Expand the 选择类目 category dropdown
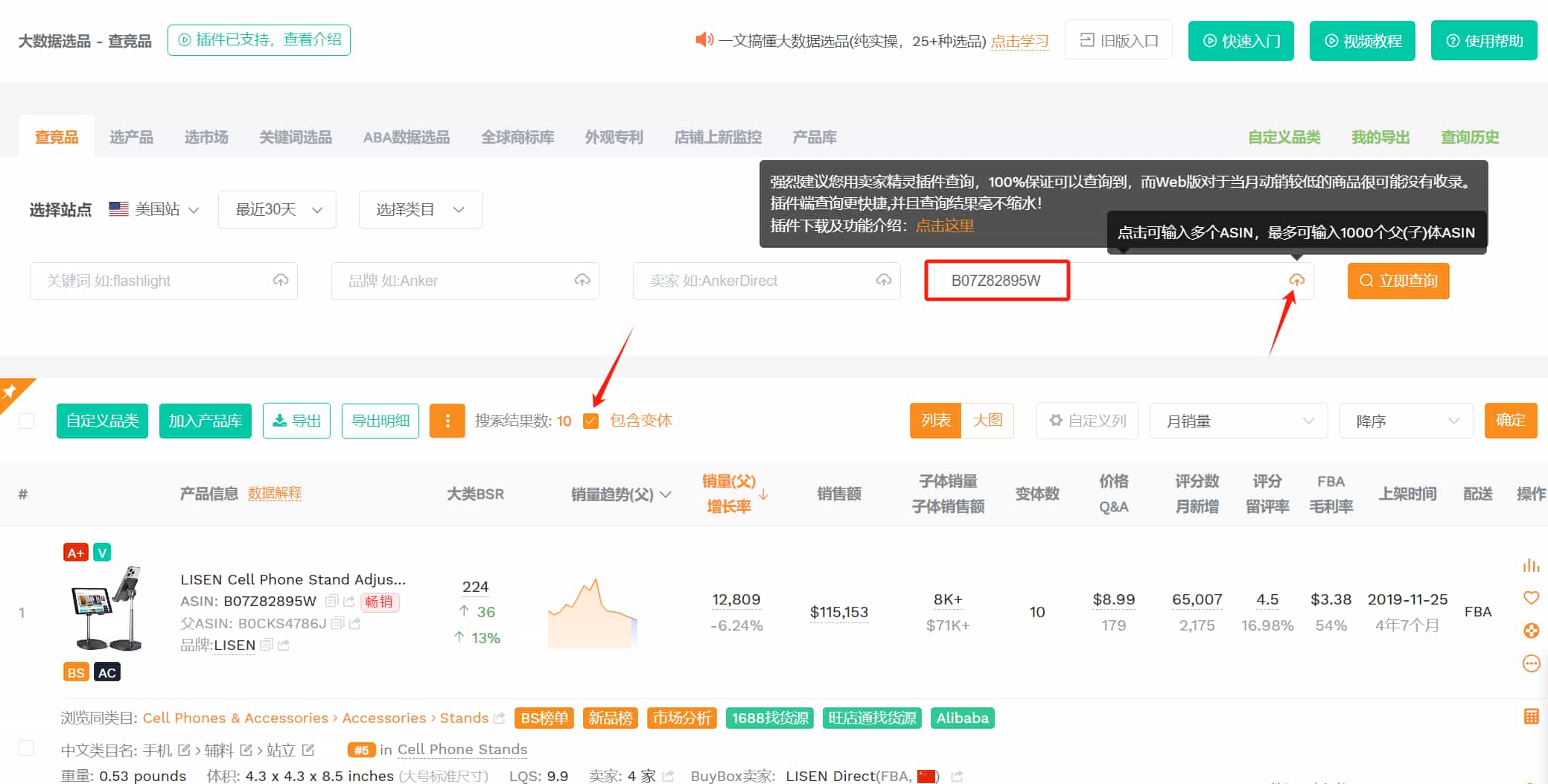This screenshot has width=1548, height=784. [x=420, y=210]
